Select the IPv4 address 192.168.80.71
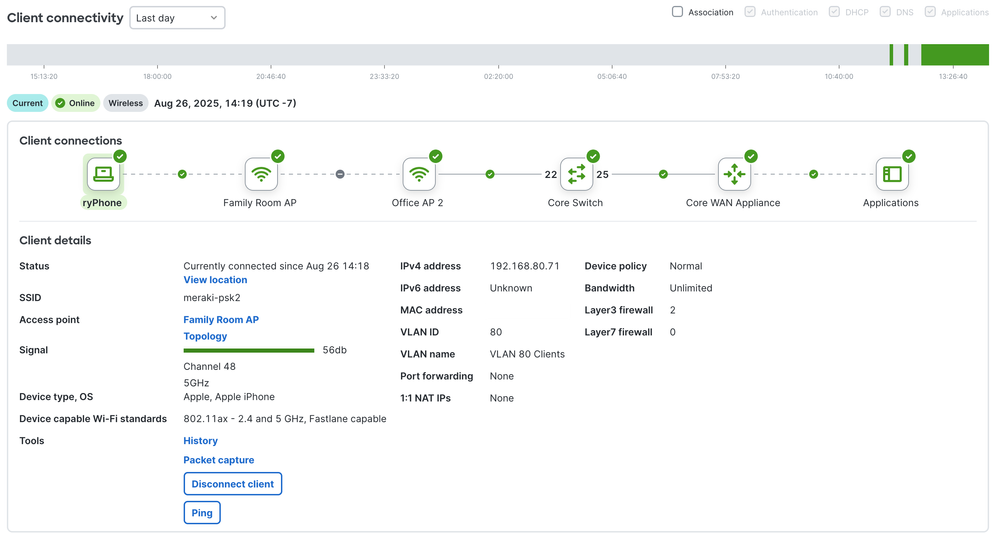 (x=524, y=266)
